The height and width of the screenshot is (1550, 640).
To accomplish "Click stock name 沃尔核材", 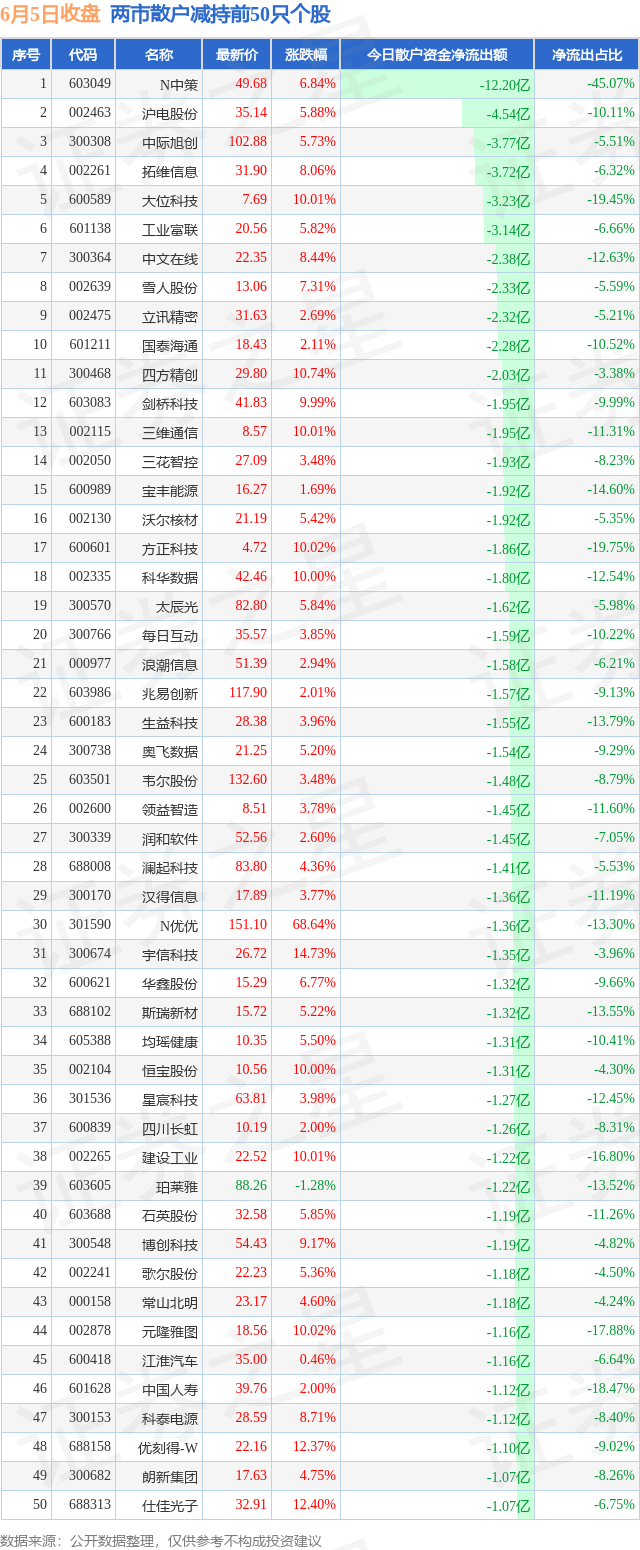I will (170, 519).
